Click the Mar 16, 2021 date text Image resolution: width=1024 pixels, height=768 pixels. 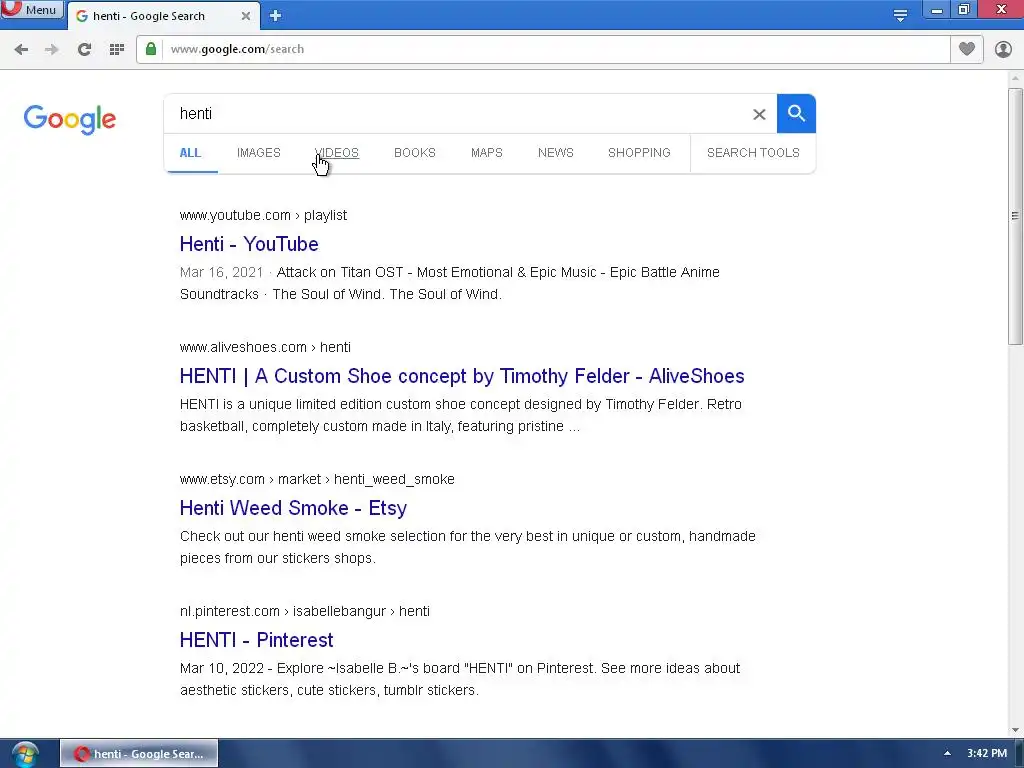click(x=221, y=272)
